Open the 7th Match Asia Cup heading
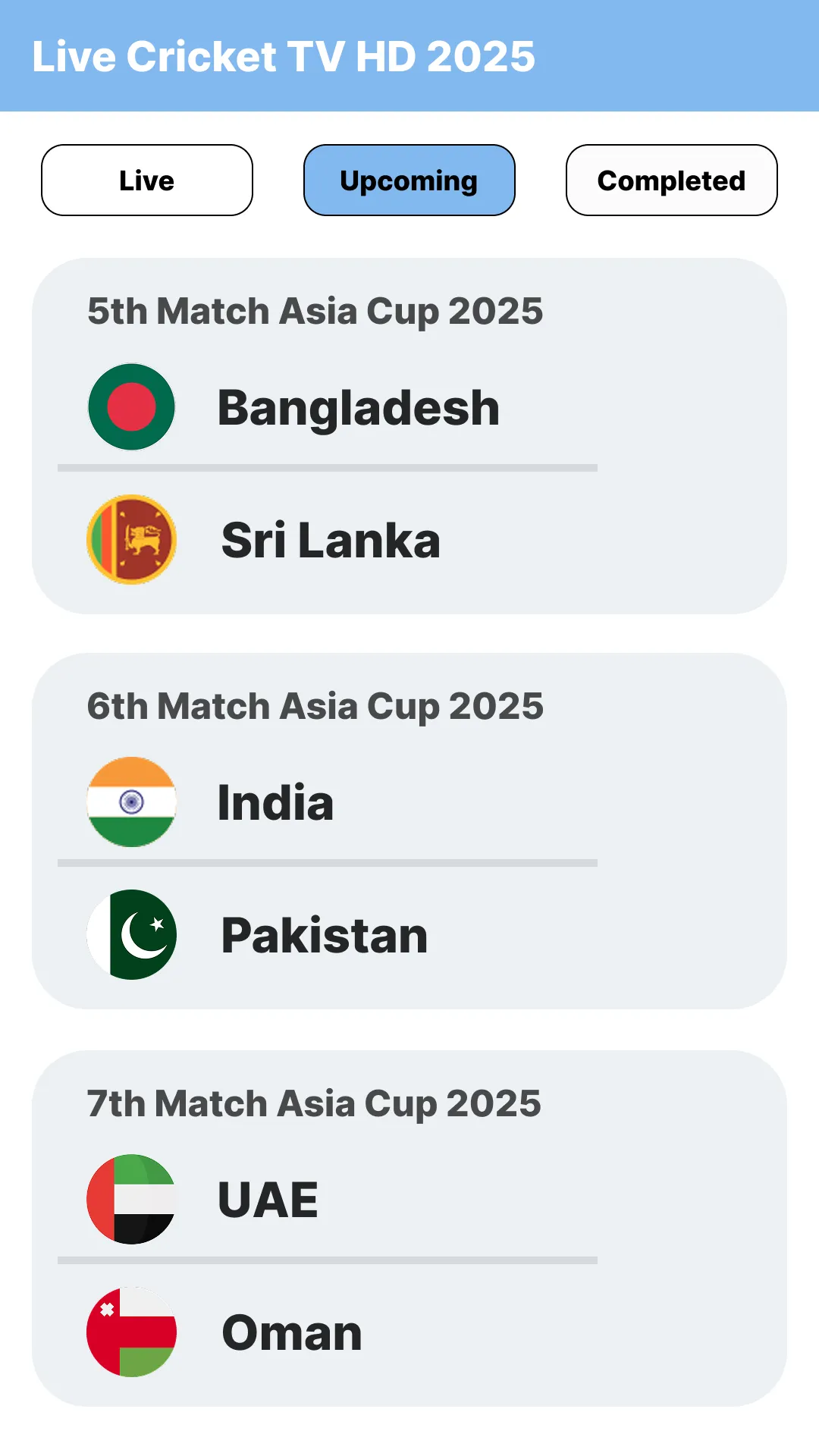Viewport: 819px width, 1456px height. click(x=314, y=1104)
